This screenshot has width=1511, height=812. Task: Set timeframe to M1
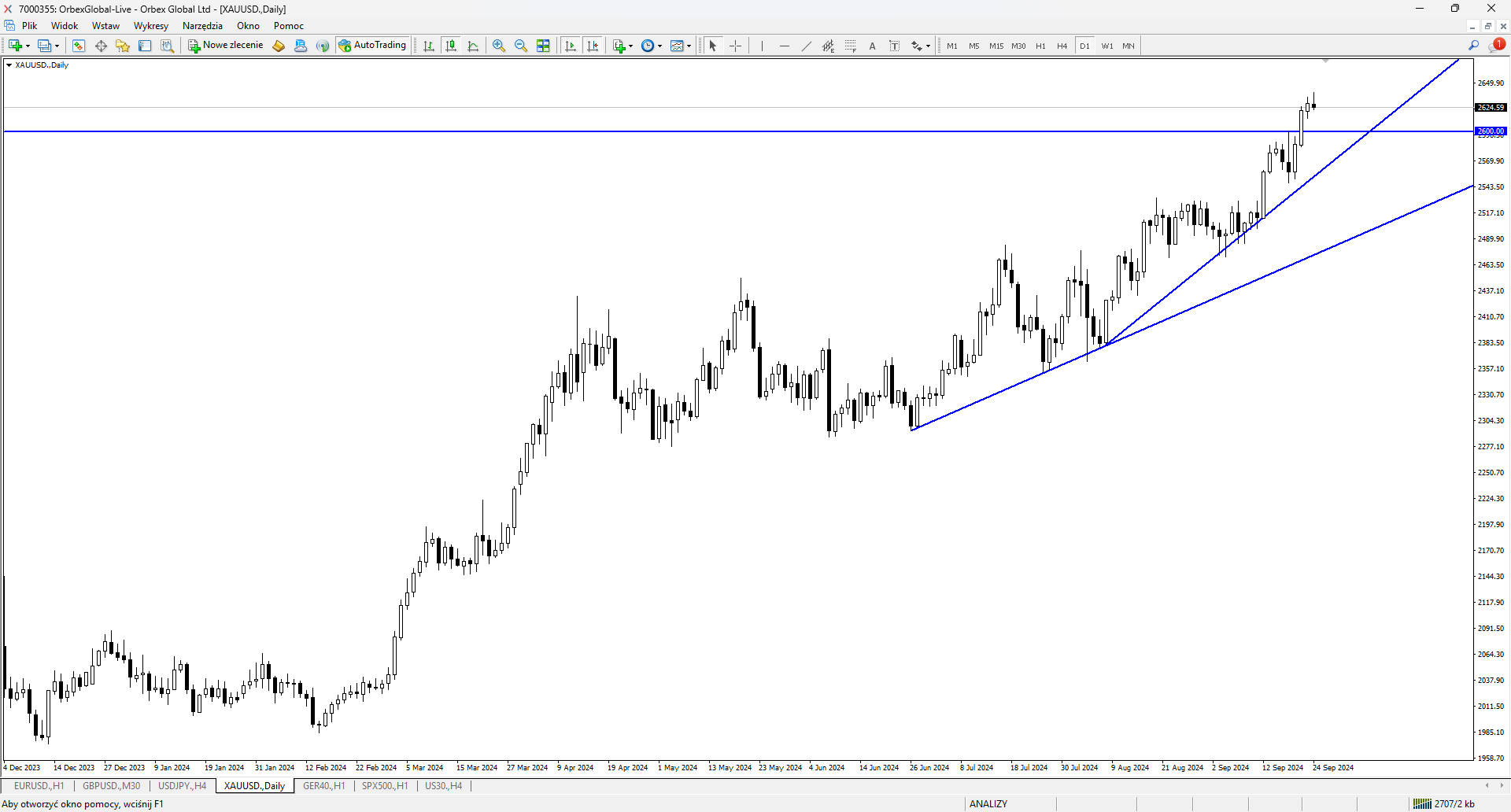[x=952, y=46]
